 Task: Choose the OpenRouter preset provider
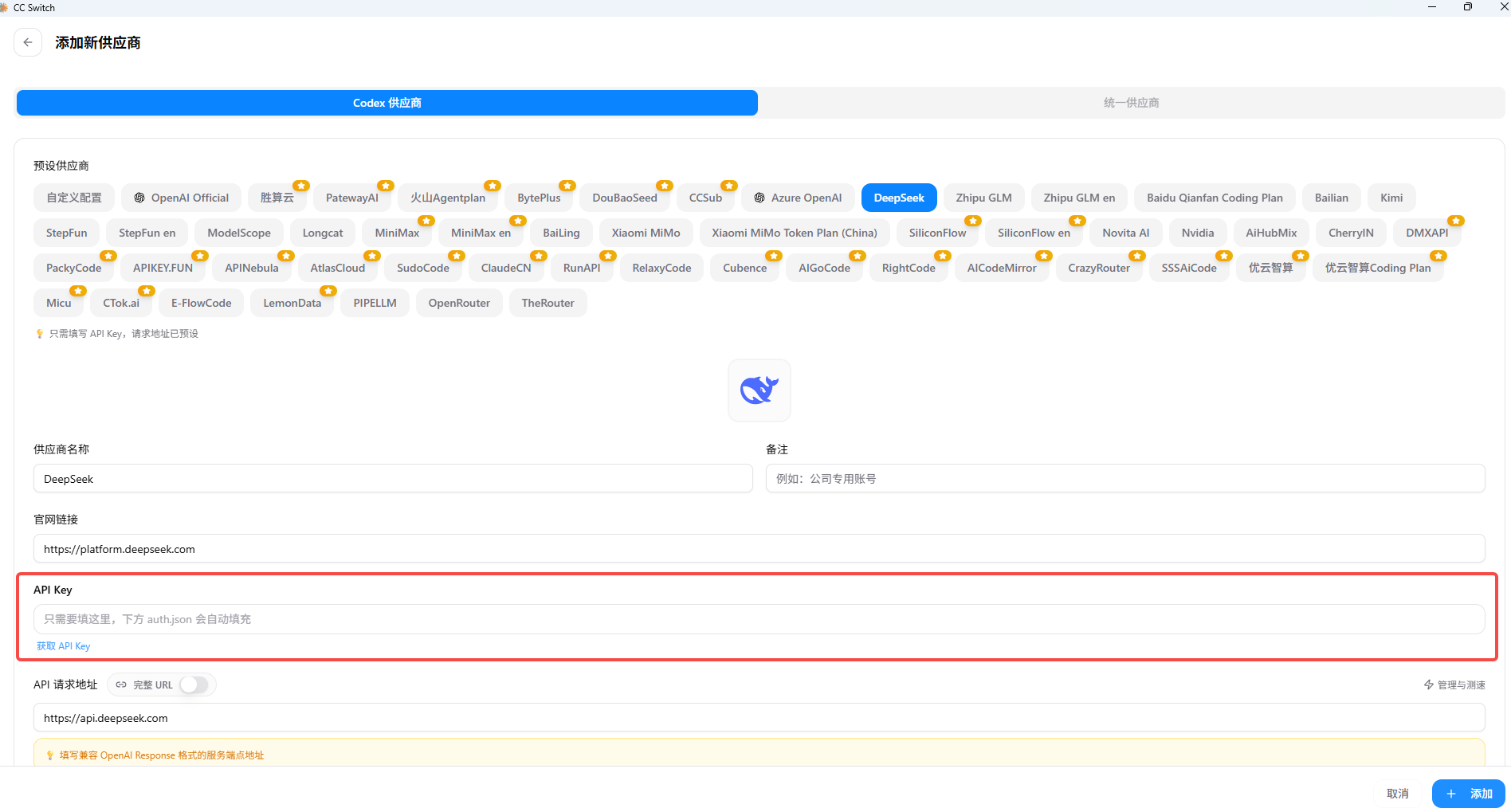click(459, 303)
